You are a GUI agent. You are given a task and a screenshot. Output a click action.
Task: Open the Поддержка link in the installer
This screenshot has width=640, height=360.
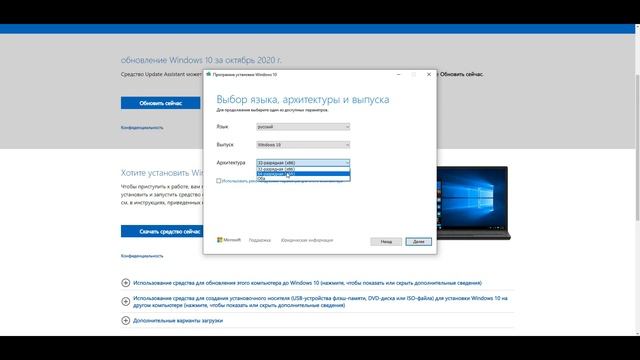[260, 240]
